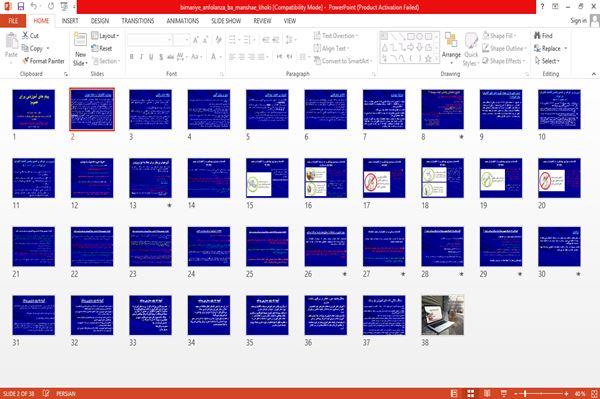Viewport: 600px width, 399px height.
Task: Switch to Slide Sorter view in status bar
Action: (471, 393)
